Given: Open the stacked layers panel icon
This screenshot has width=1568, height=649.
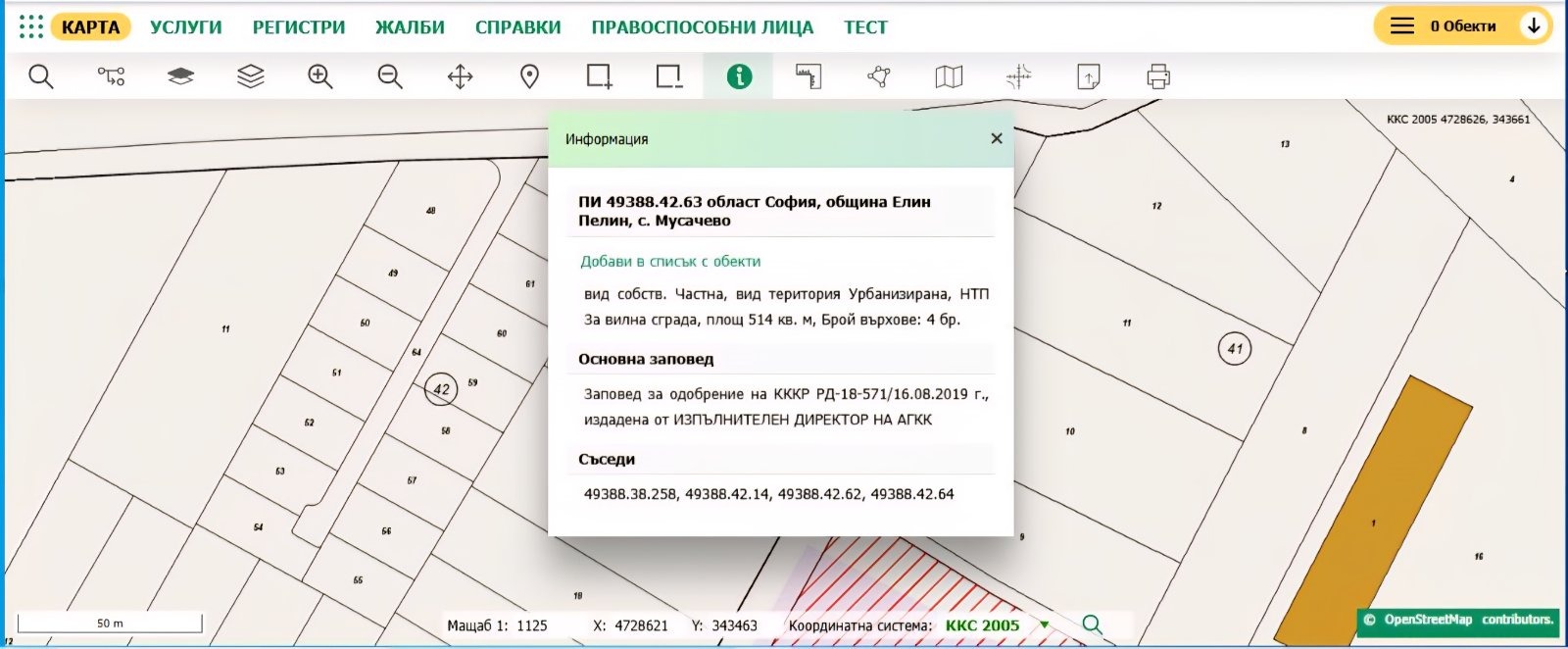Looking at the screenshot, I should click(251, 76).
